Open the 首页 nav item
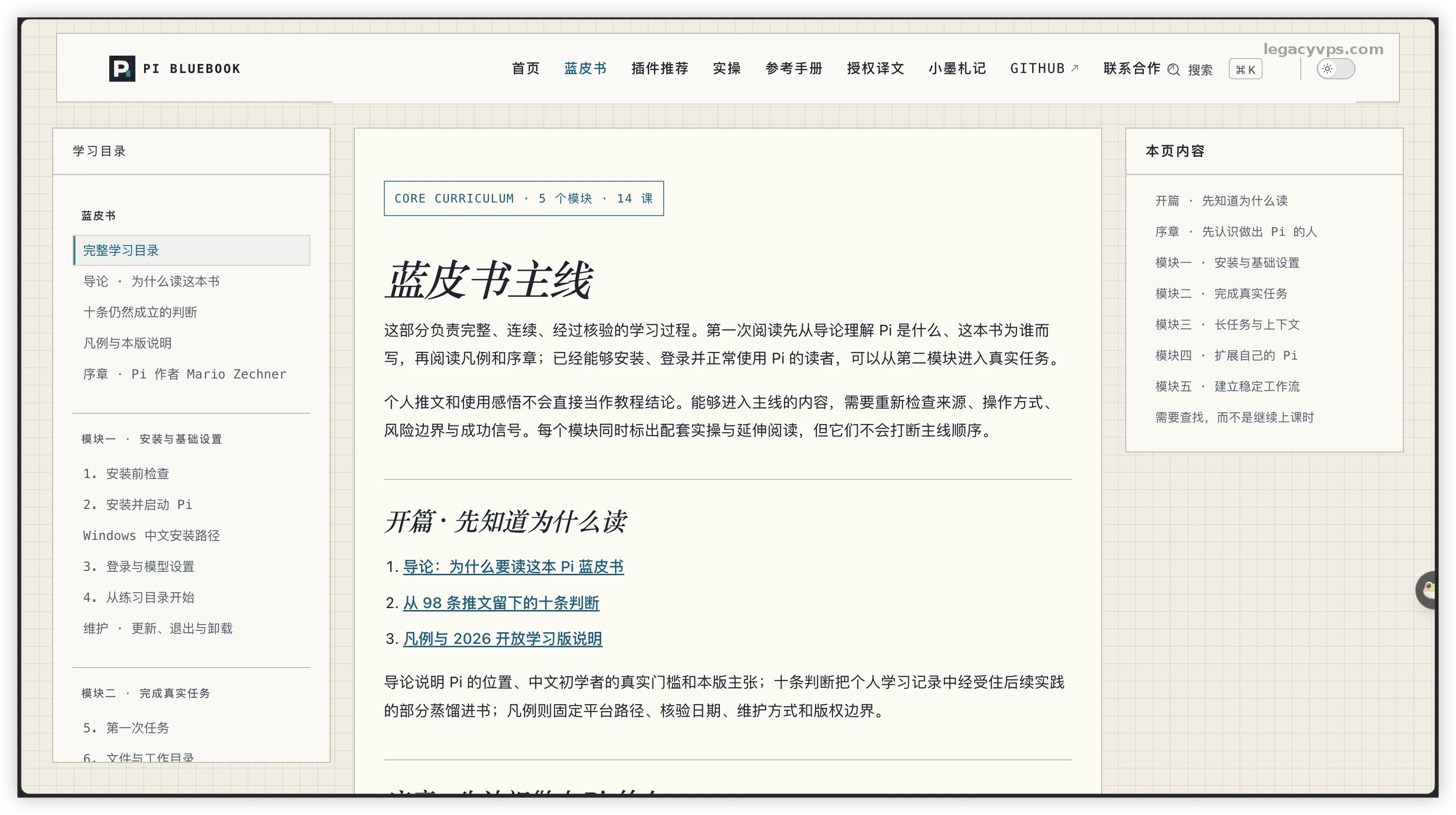The height and width of the screenshot is (815, 1456). point(525,68)
